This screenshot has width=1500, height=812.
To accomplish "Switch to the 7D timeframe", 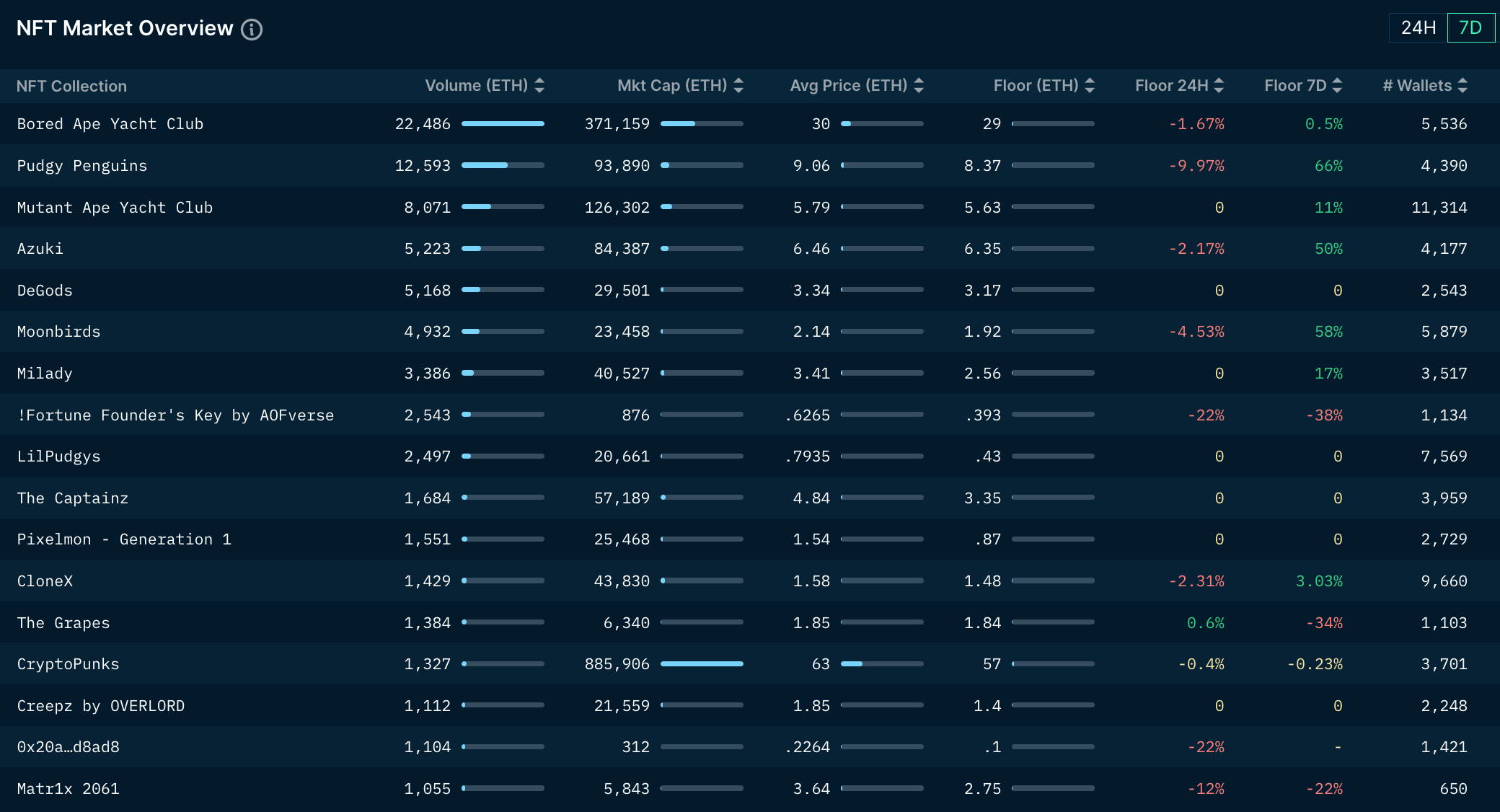I will tap(1470, 28).
